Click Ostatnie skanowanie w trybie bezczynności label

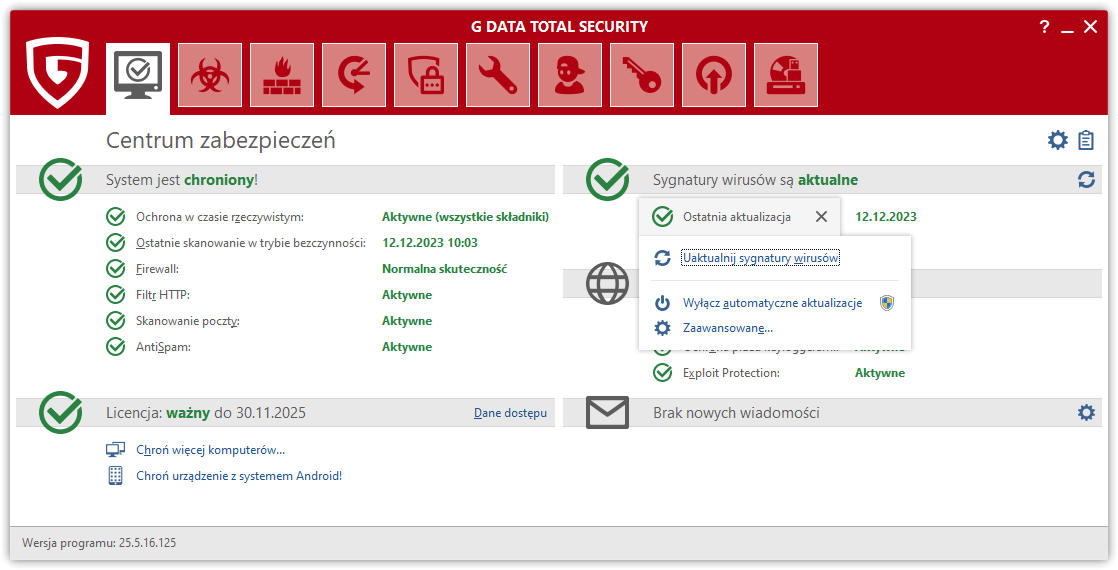251,243
